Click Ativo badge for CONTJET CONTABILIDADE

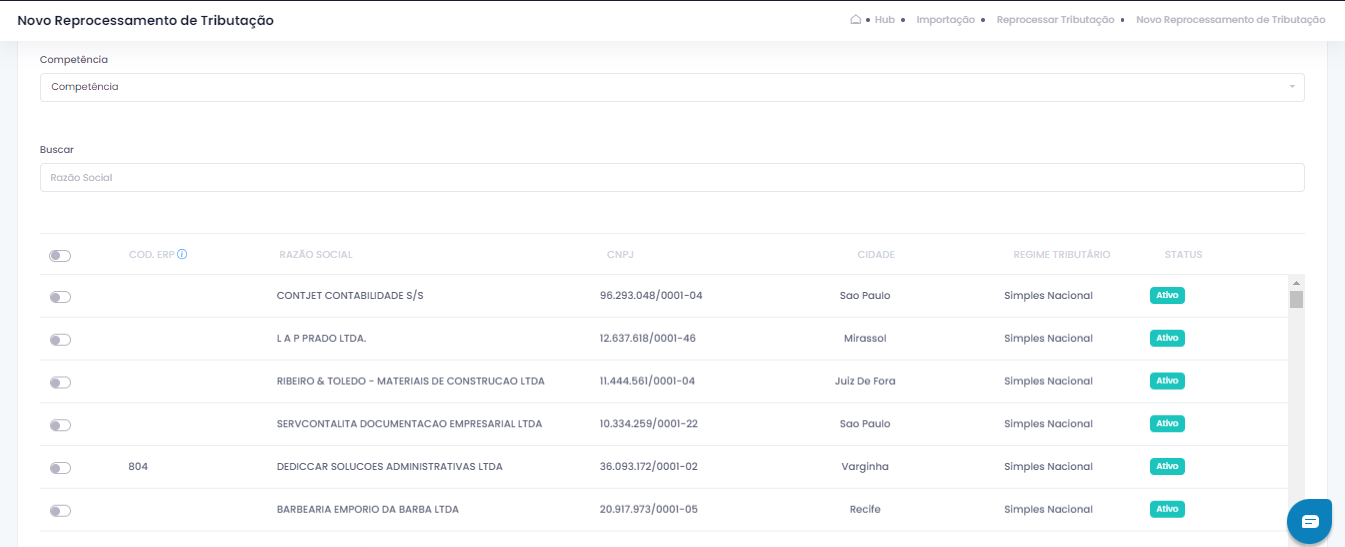(x=1167, y=296)
